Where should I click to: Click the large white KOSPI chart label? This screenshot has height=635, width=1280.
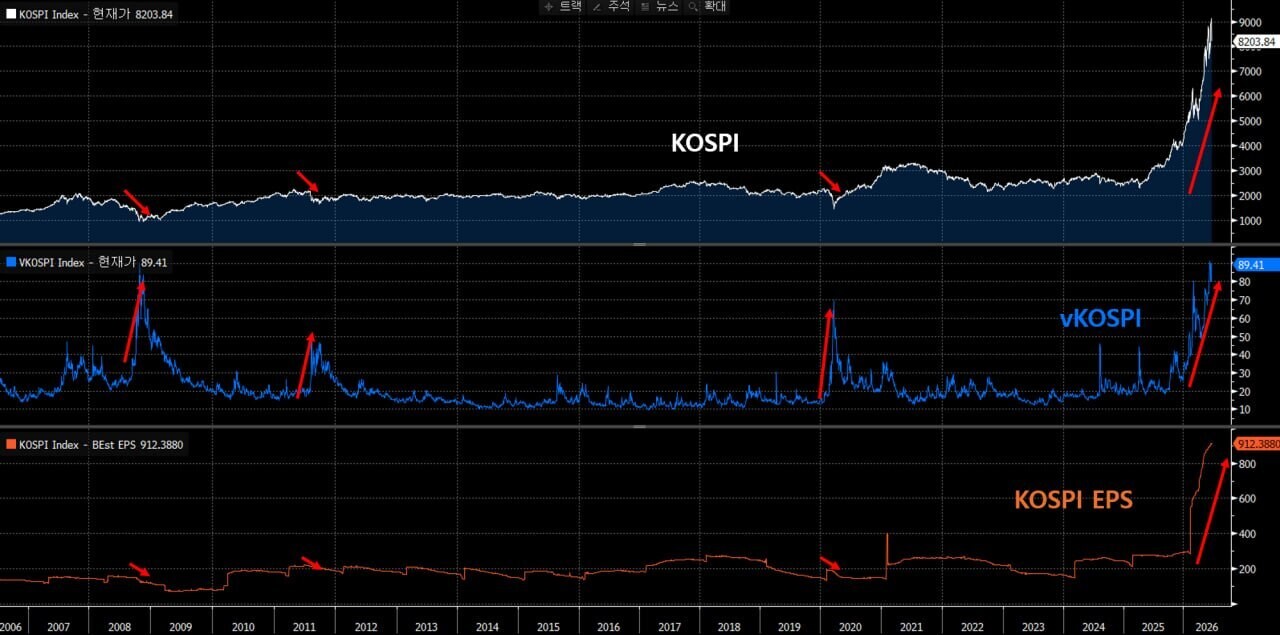click(x=704, y=143)
